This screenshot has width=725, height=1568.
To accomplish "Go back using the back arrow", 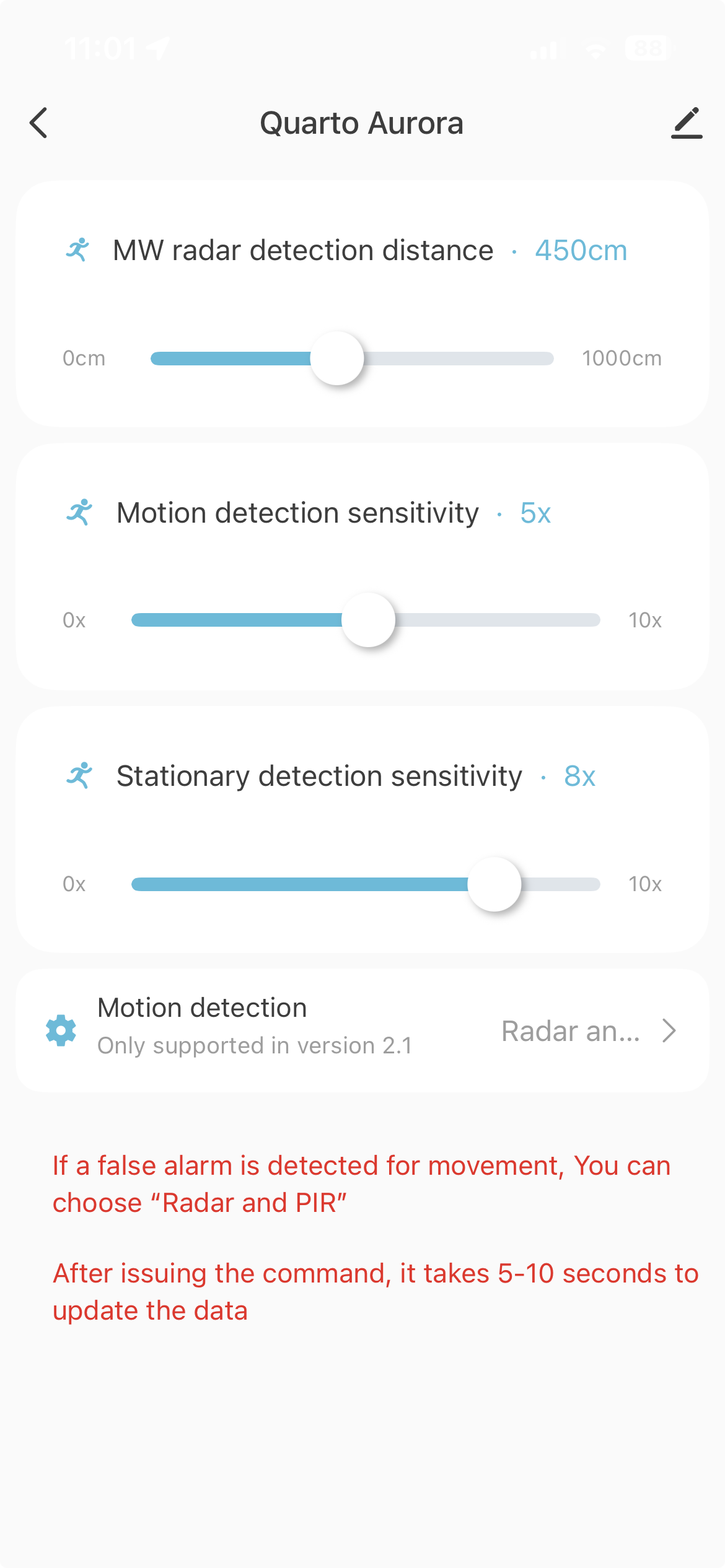I will tap(38, 123).
